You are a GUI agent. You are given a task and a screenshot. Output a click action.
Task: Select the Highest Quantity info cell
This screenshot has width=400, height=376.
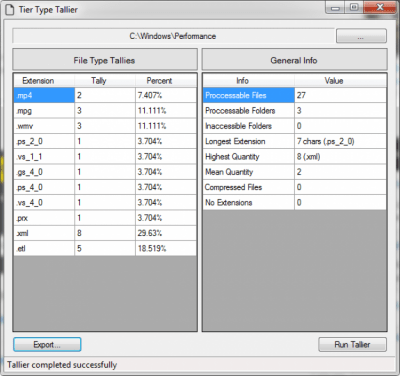(x=249, y=157)
